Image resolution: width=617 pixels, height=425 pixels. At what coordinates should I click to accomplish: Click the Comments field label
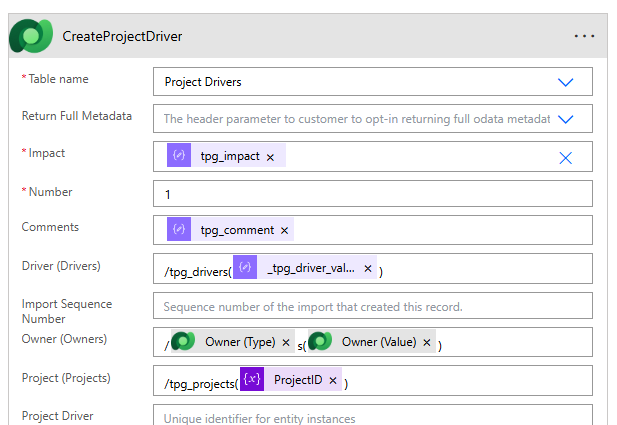coord(50,227)
